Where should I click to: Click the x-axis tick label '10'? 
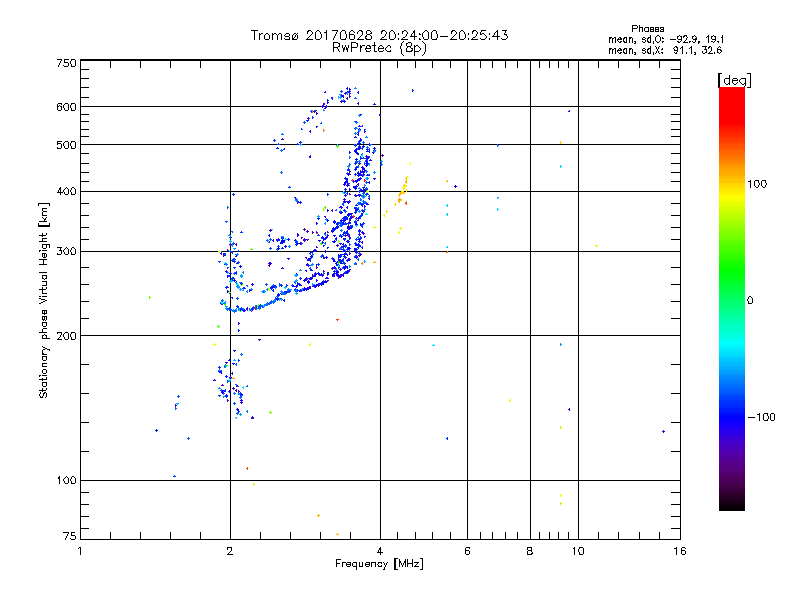pyautogui.click(x=578, y=551)
